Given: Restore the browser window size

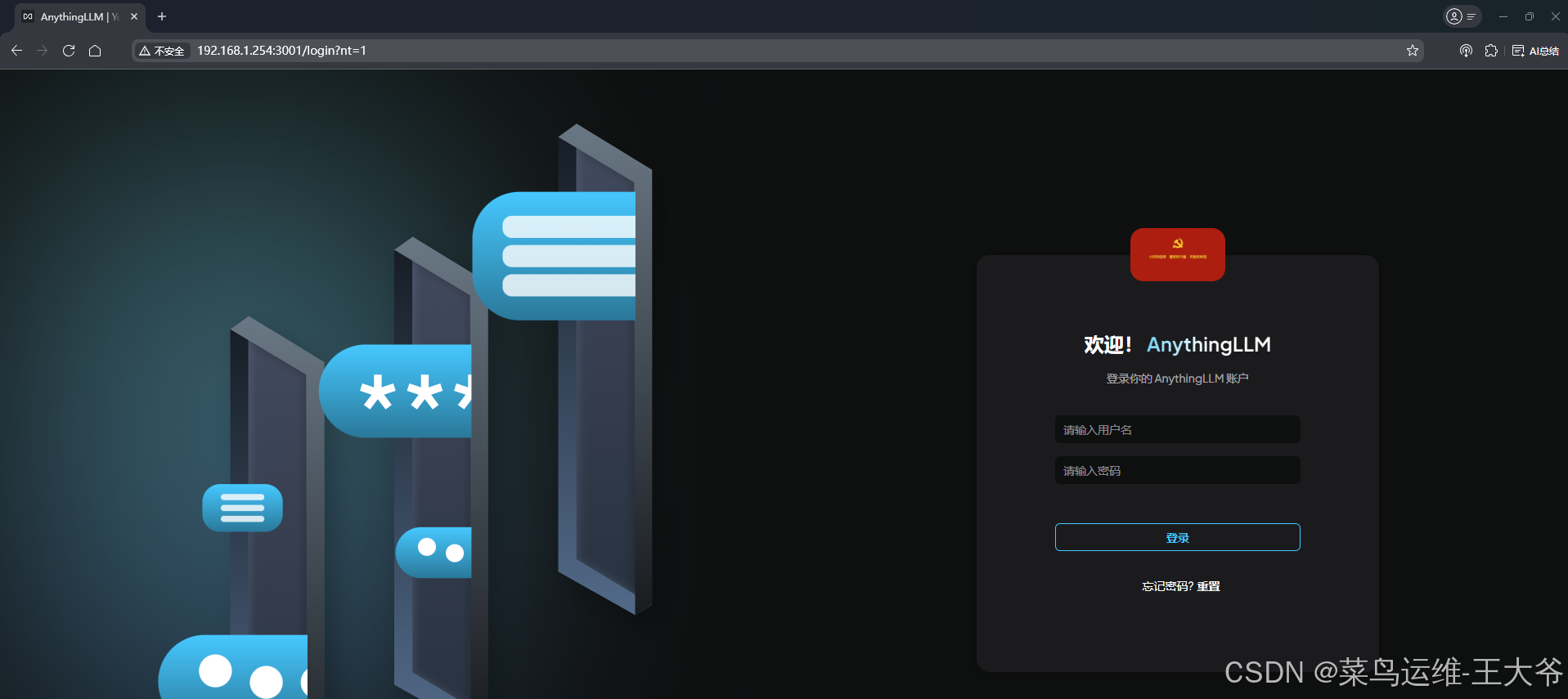Looking at the screenshot, I should click(1530, 16).
